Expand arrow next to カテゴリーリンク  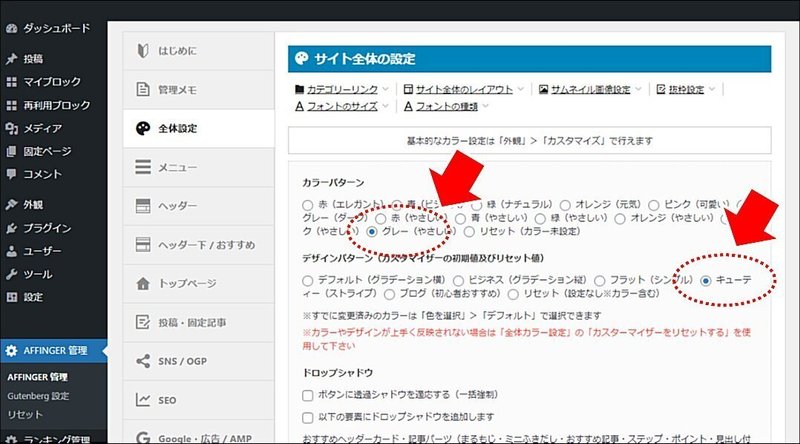coord(385,89)
